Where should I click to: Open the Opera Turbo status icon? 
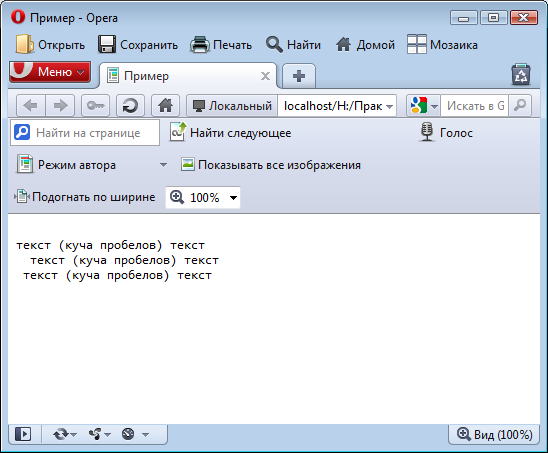coord(128,434)
